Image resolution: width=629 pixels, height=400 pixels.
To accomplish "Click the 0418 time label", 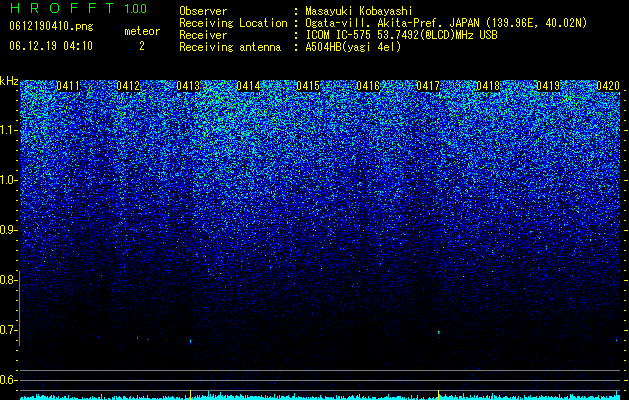I will click(488, 86).
